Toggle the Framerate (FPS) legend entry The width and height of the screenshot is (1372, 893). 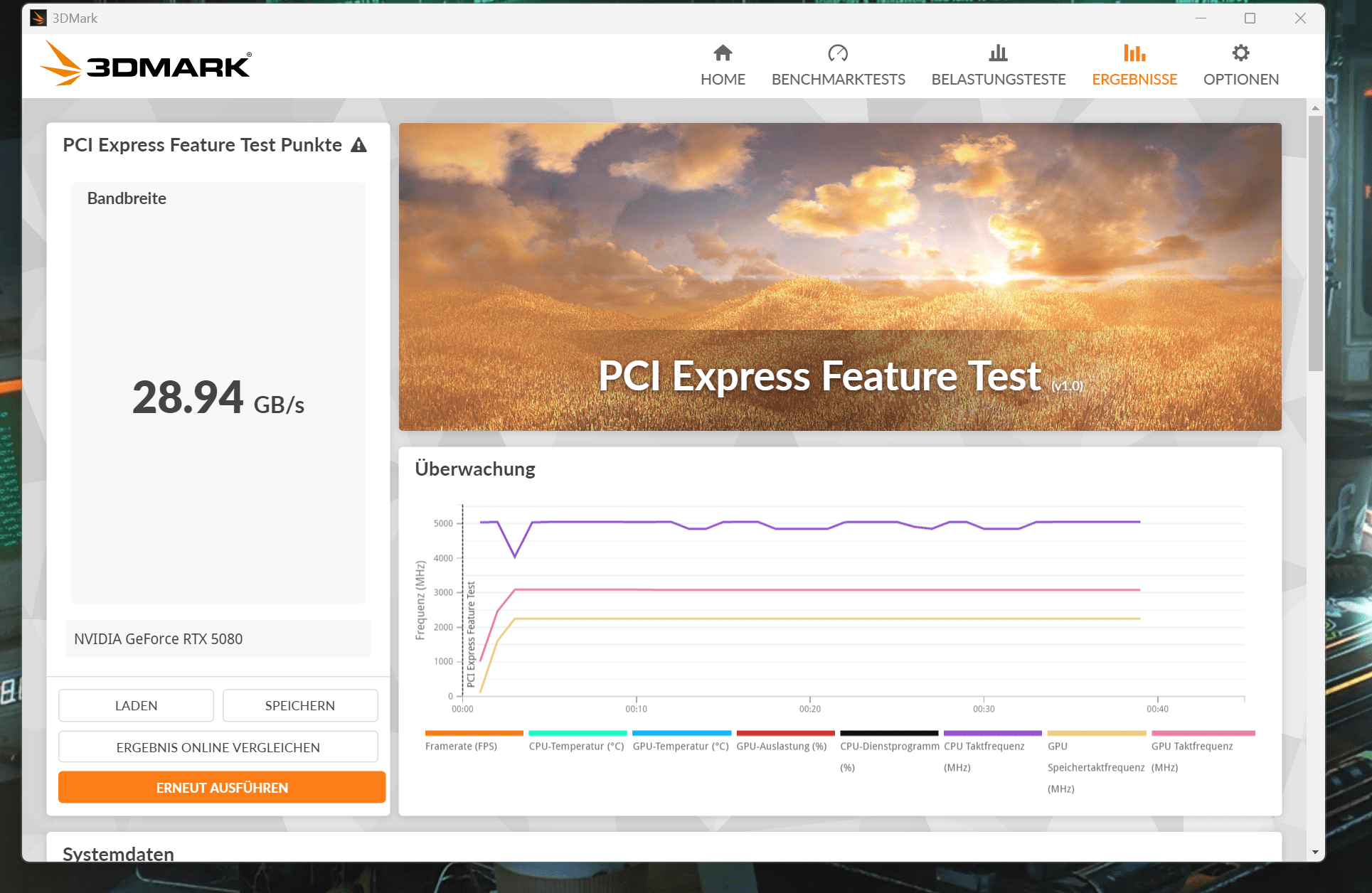coord(461,746)
